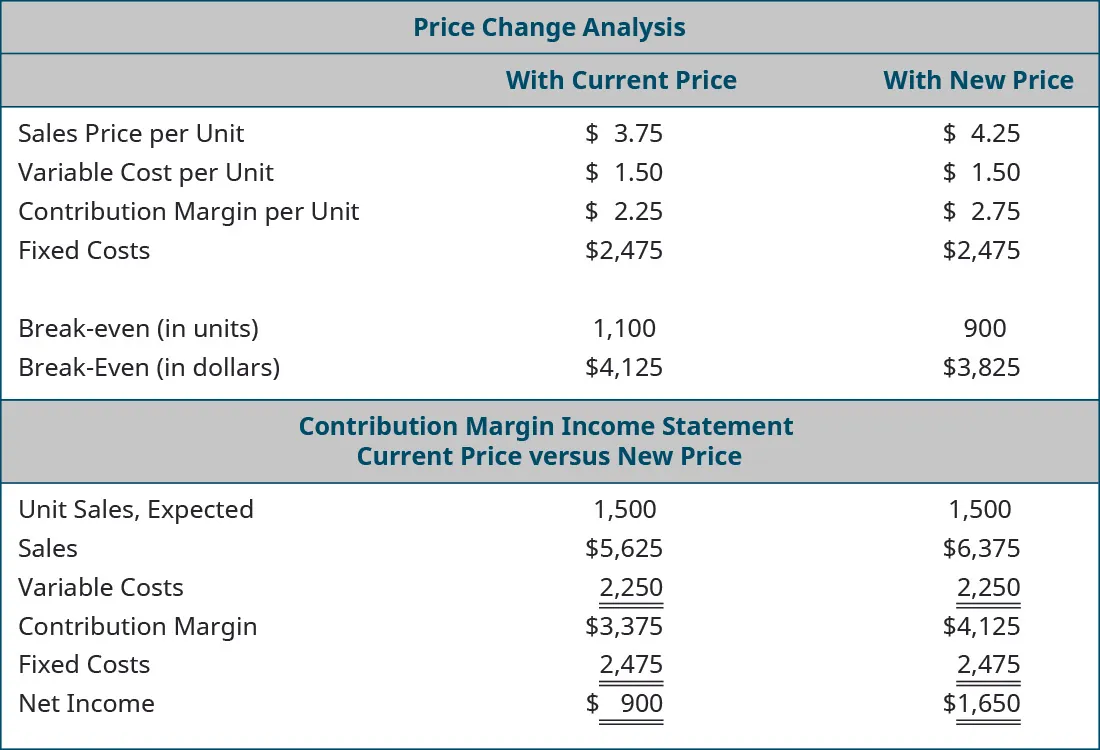Image resolution: width=1100 pixels, height=750 pixels.
Task: Click the Break-even (in units) row label
Action: tap(138, 329)
